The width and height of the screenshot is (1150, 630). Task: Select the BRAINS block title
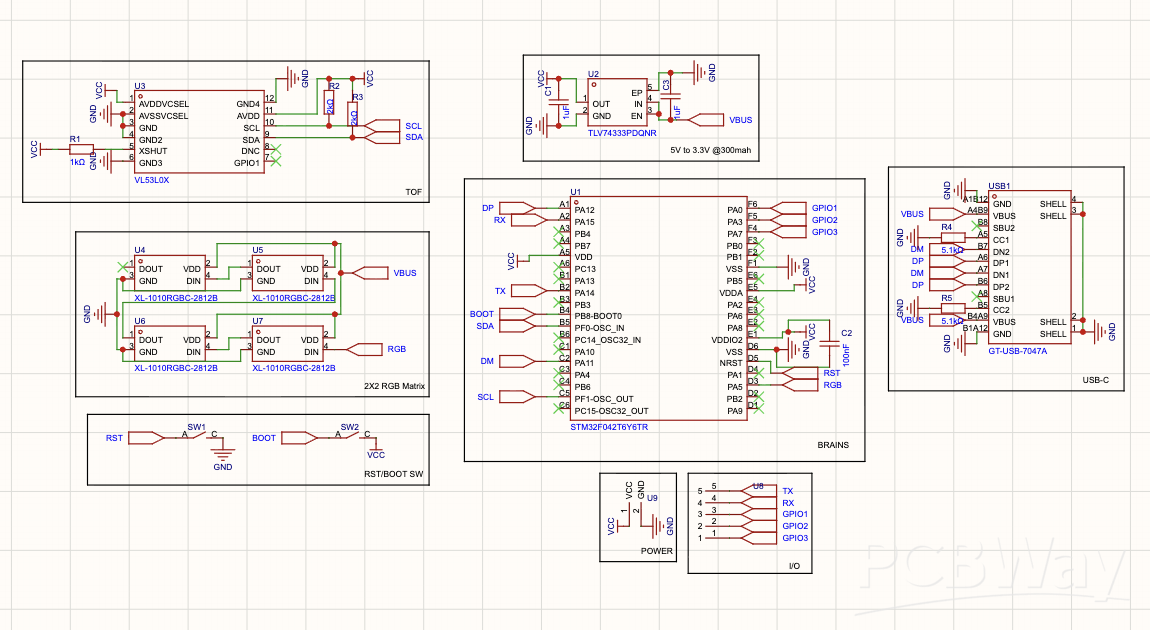(x=833, y=445)
